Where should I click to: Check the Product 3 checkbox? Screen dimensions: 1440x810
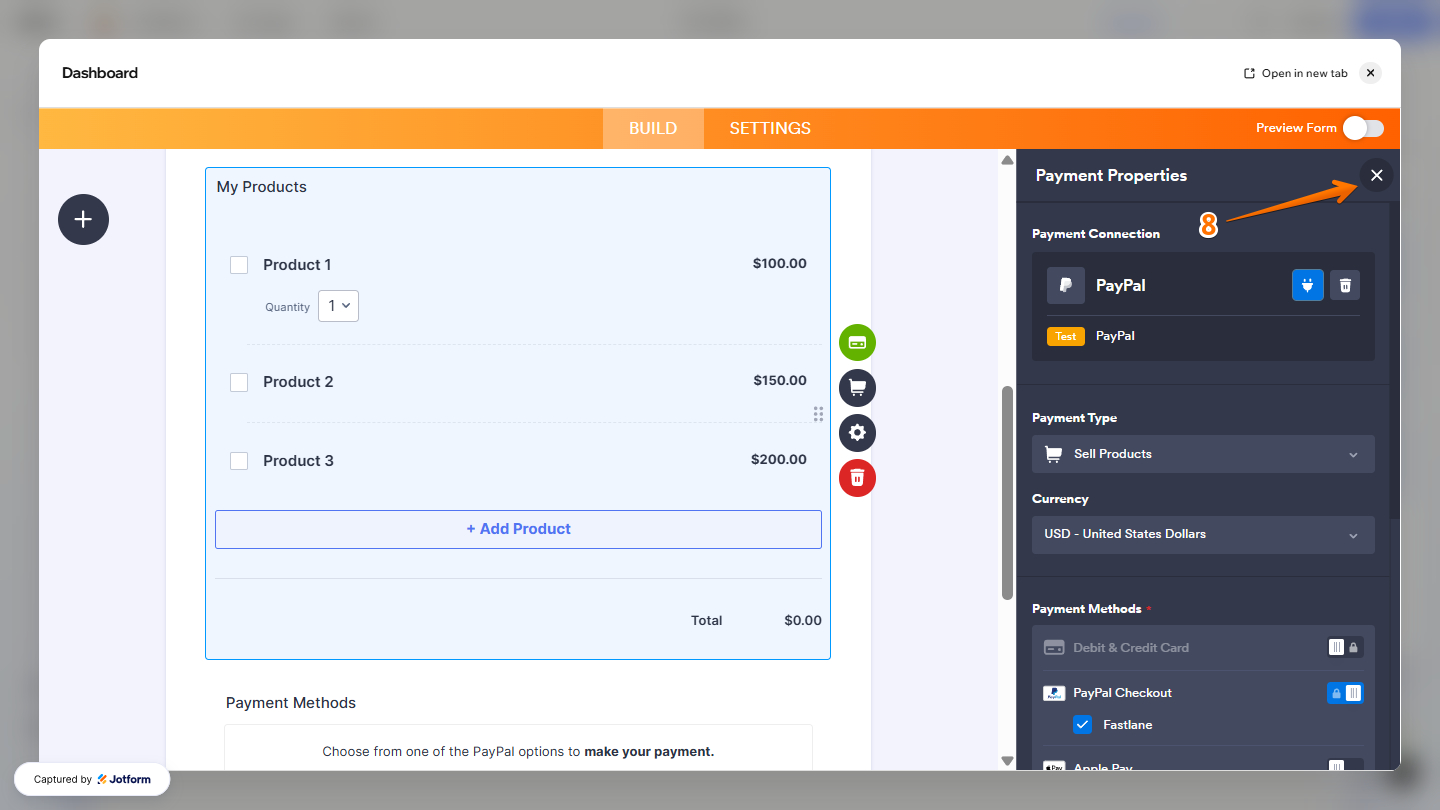point(239,461)
